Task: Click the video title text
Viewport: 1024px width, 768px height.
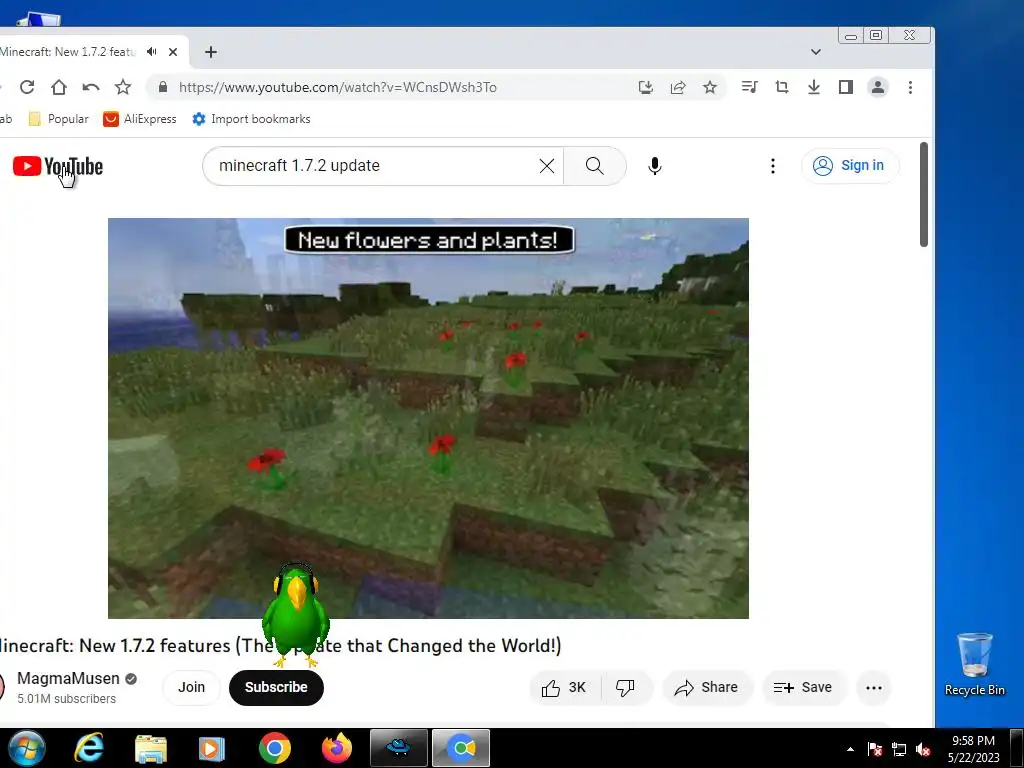Action: click(x=280, y=646)
